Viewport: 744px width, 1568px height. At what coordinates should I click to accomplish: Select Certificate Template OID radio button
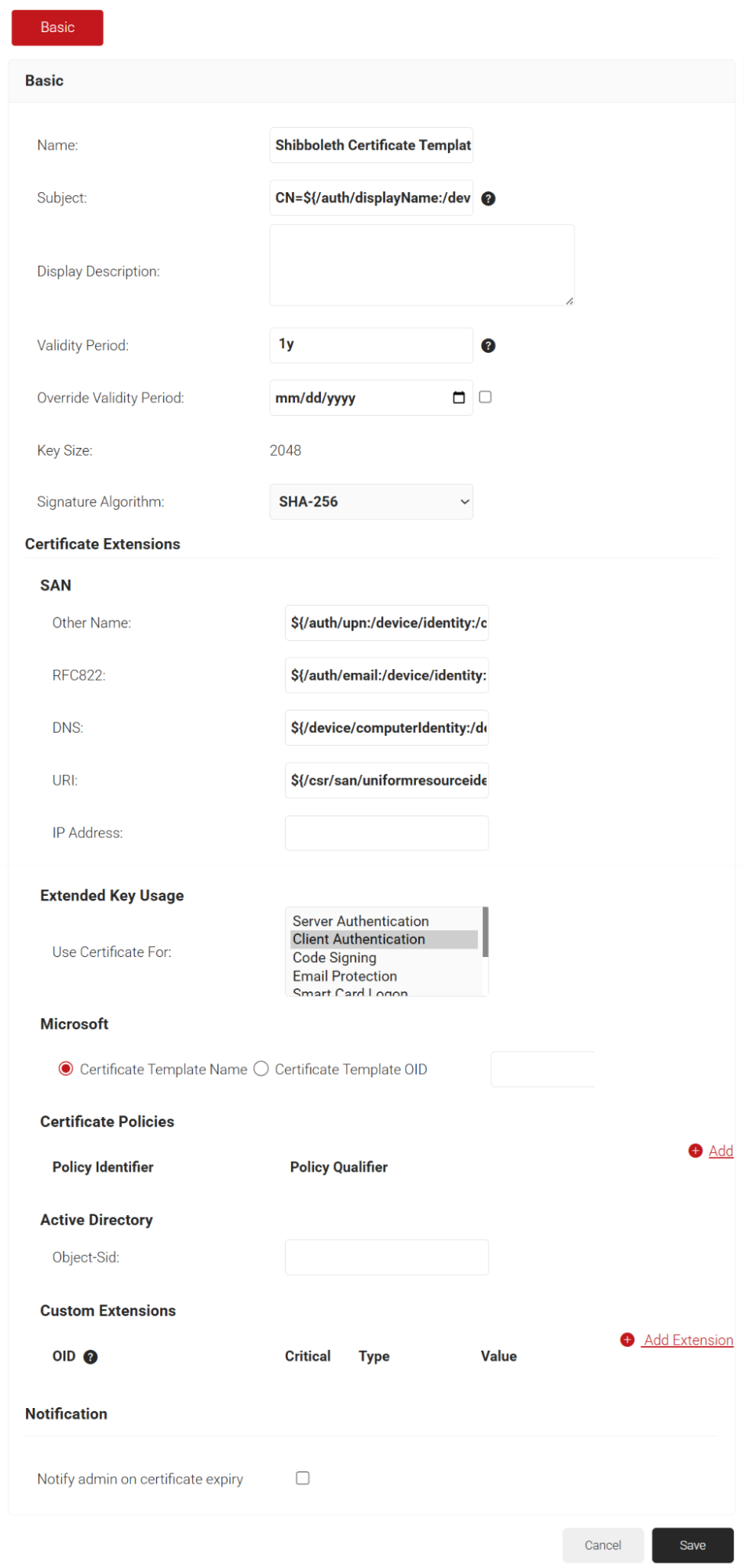[x=261, y=1069]
